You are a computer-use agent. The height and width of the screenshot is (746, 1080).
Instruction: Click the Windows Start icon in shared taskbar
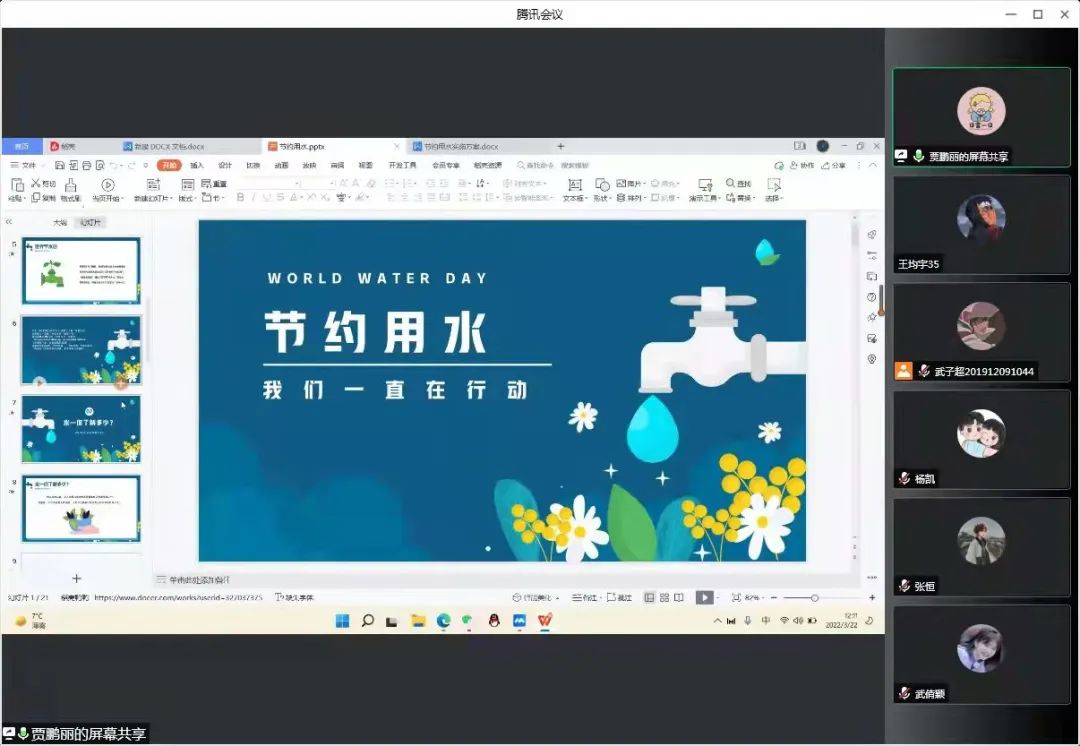click(342, 621)
